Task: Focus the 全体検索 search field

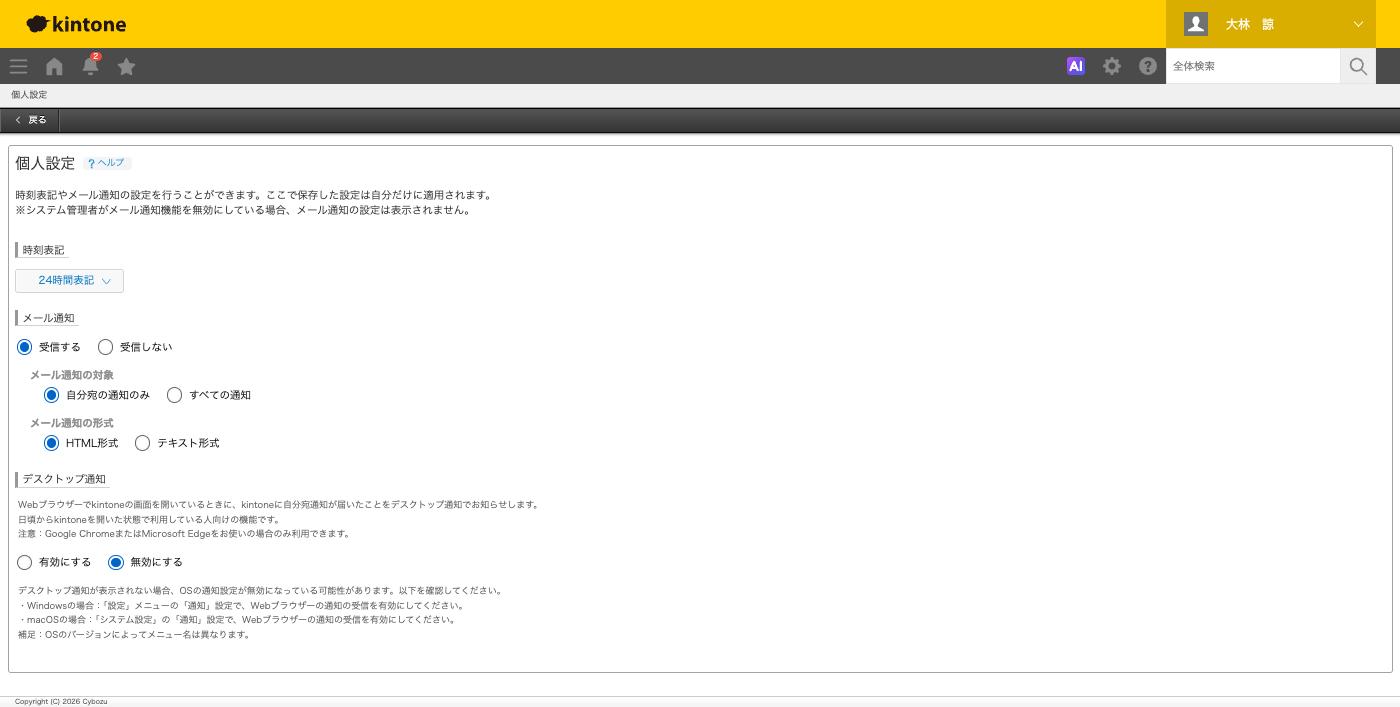Action: pos(1253,66)
